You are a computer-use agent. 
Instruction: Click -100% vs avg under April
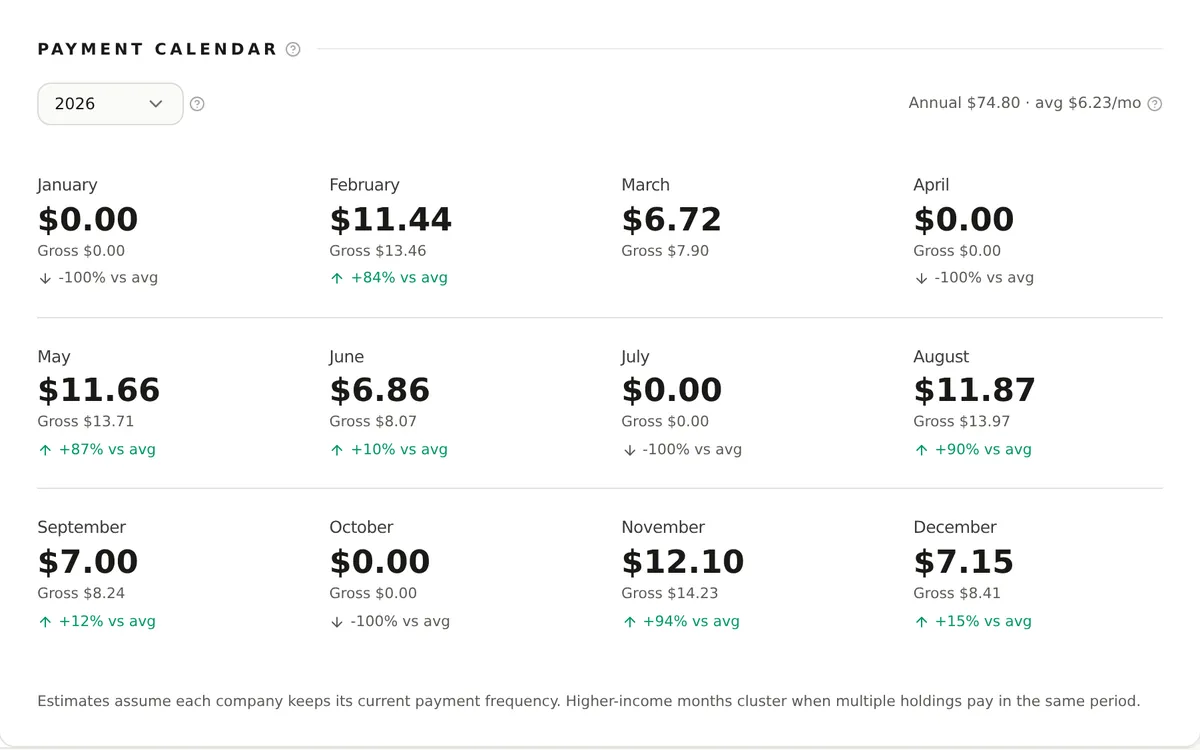tap(974, 278)
